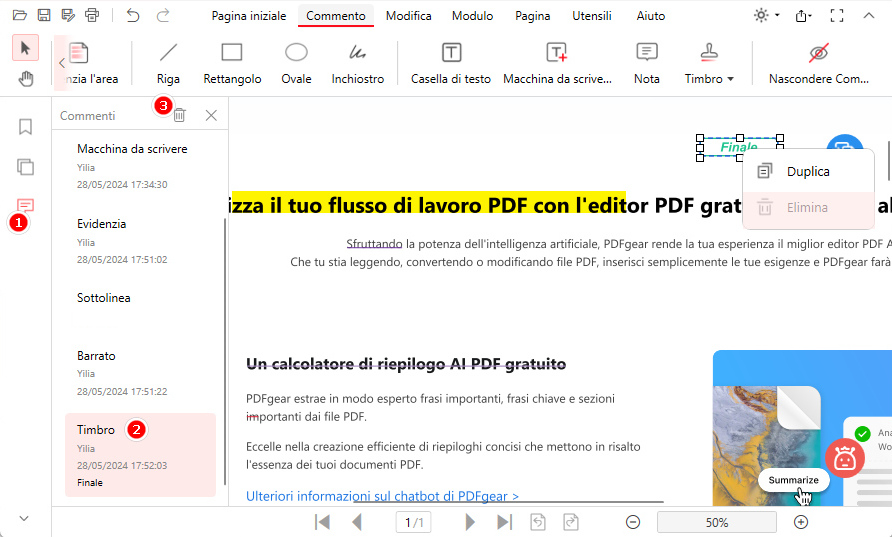Open the Pagina tab
The height and width of the screenshot is (537, 892).
[532, 16]
